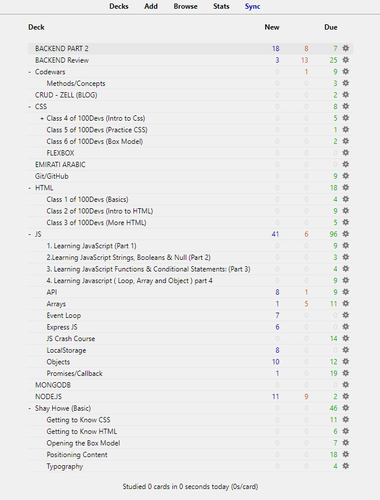
Task: Click gear icon on the CSS deck row
Action: 346,106
